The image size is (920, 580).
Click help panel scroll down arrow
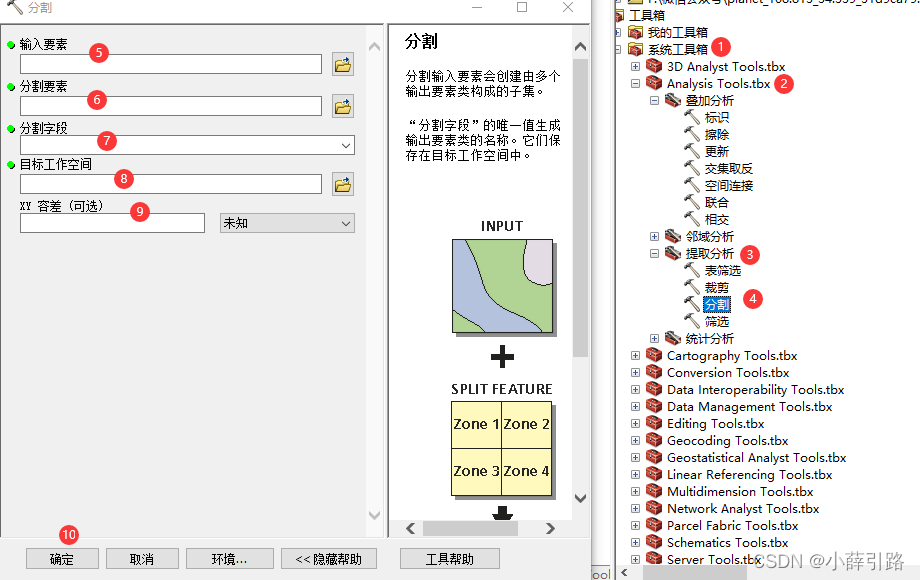(x=580, y=498)
